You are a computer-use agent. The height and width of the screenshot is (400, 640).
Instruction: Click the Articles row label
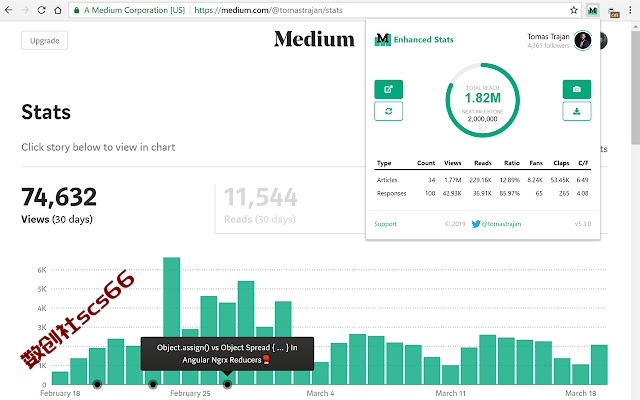coord(387,180)
